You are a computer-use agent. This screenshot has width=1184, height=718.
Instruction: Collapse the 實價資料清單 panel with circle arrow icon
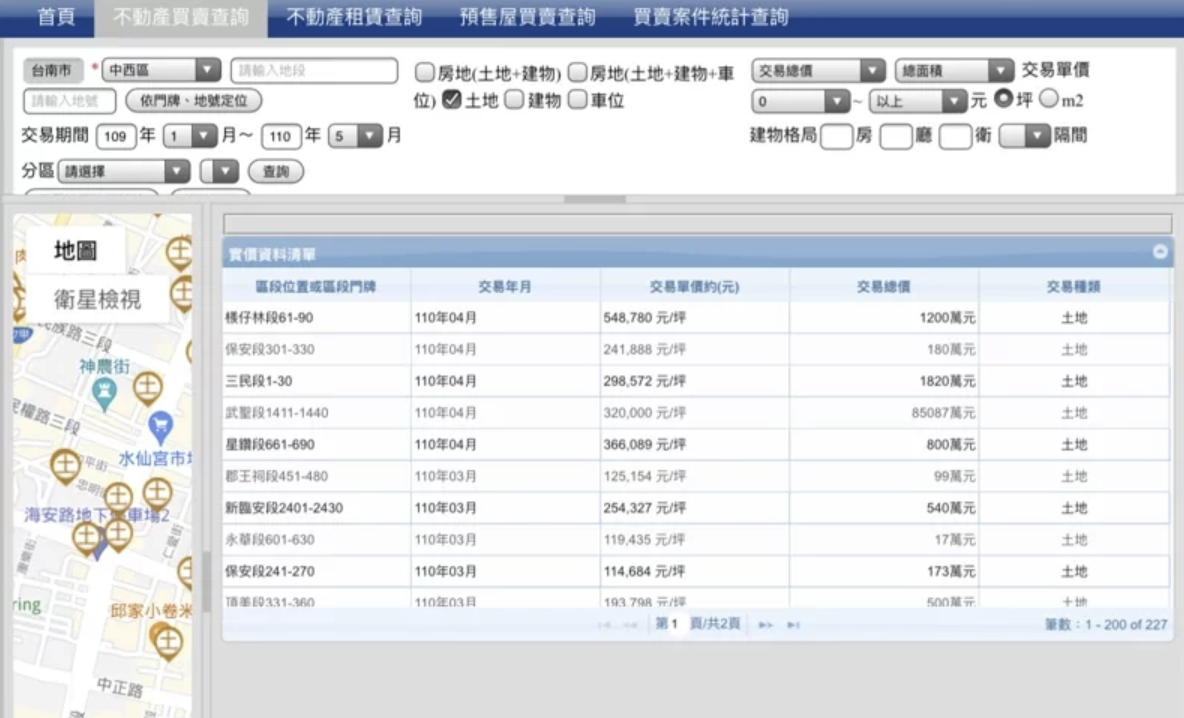pyautogui.click(x=1160, y=252)
